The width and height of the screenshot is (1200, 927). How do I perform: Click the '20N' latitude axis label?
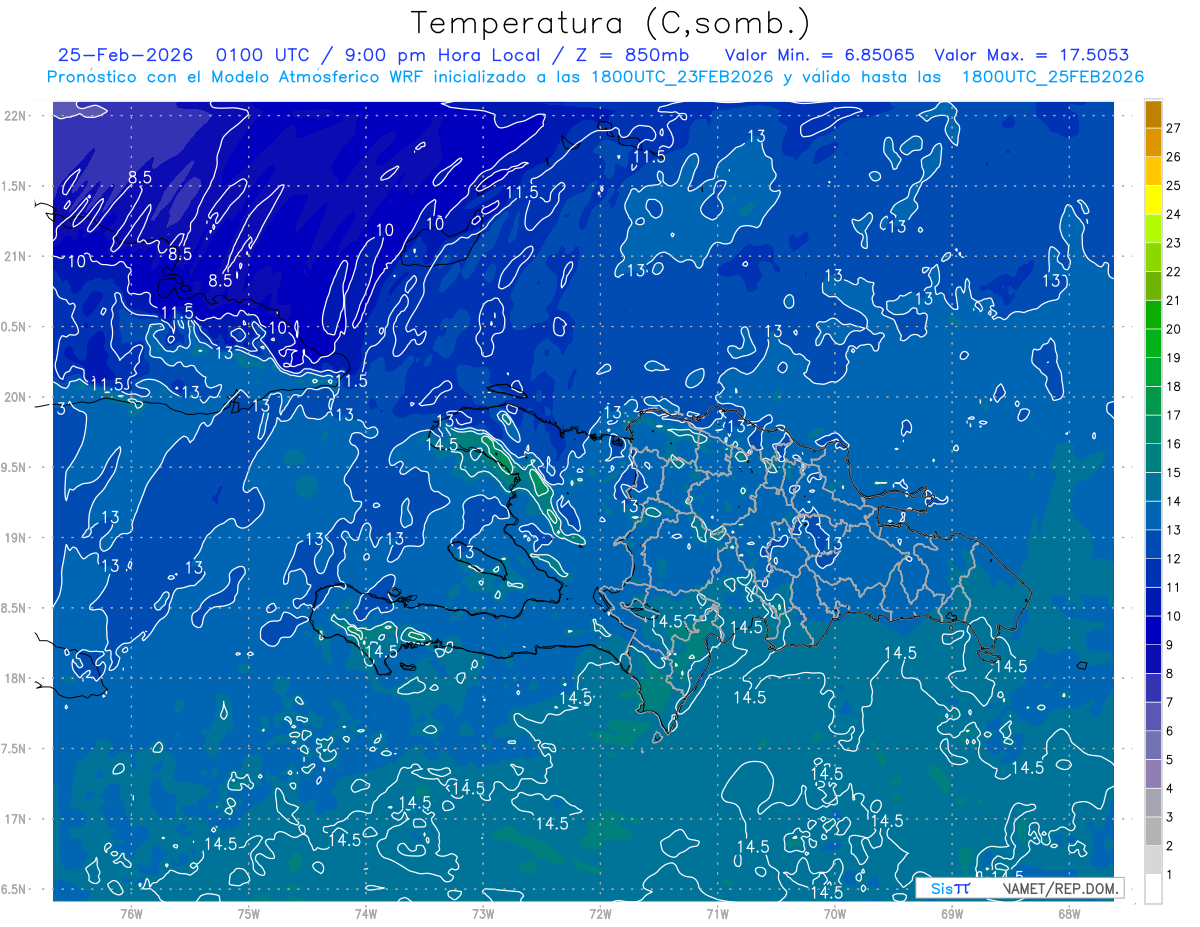(x=16, y=397)
